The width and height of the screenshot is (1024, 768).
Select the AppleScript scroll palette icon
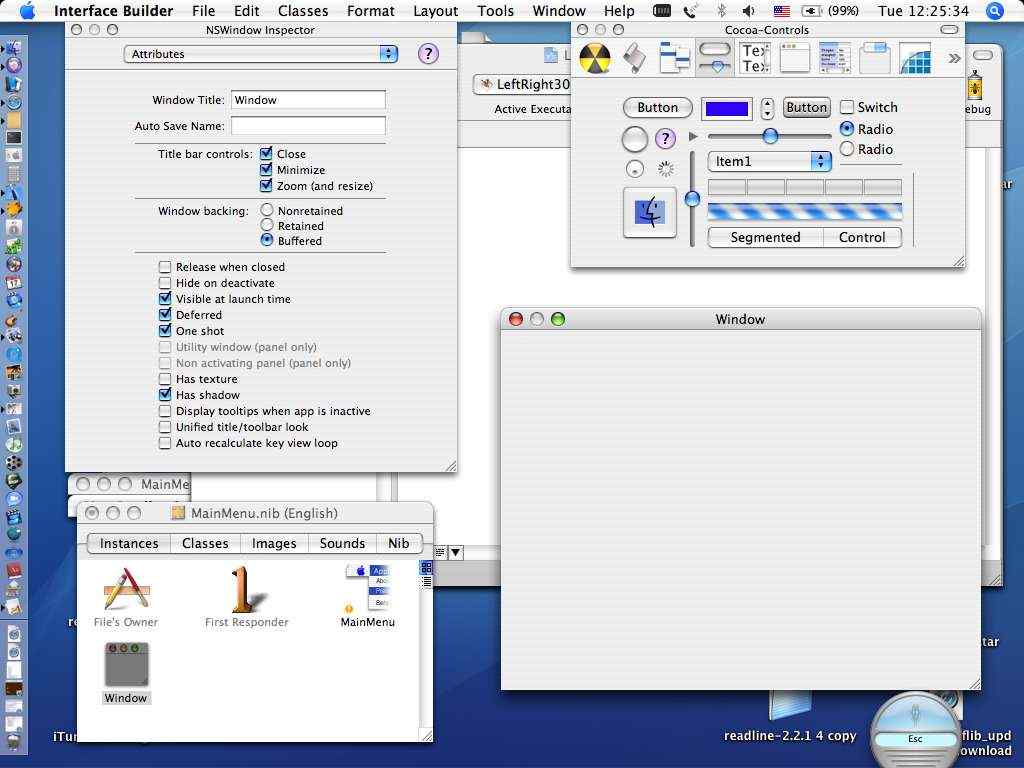635,58
